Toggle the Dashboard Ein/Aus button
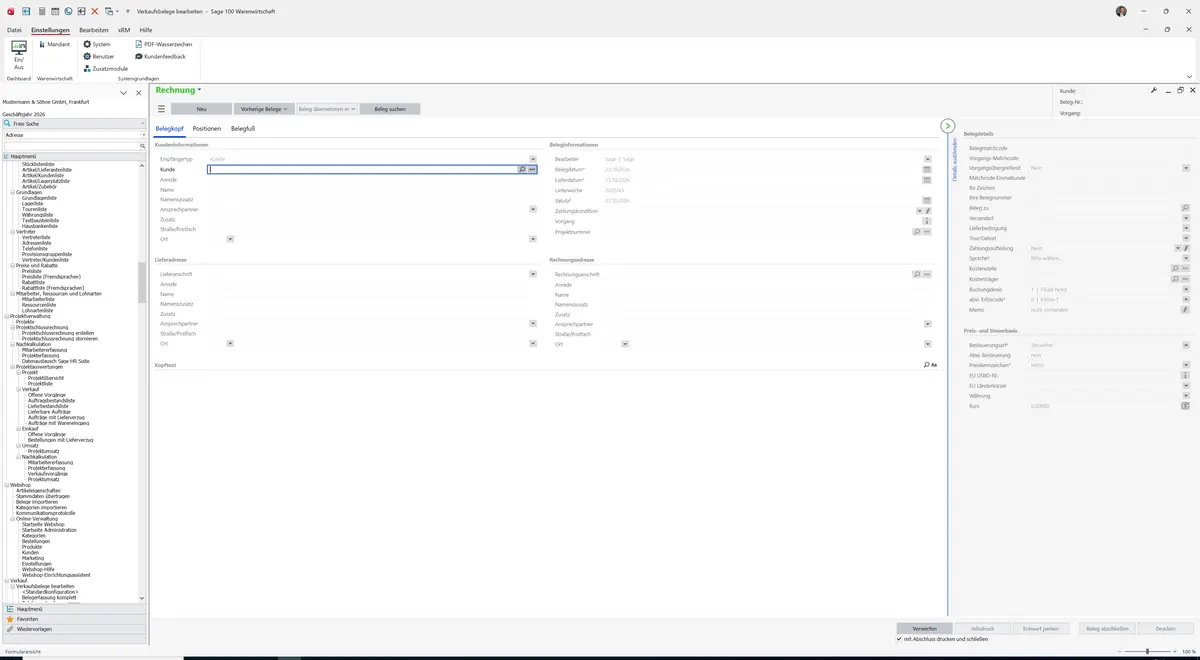Image resolution: width=1200 pixels, height=660 pixels. [x=18, y=54]
